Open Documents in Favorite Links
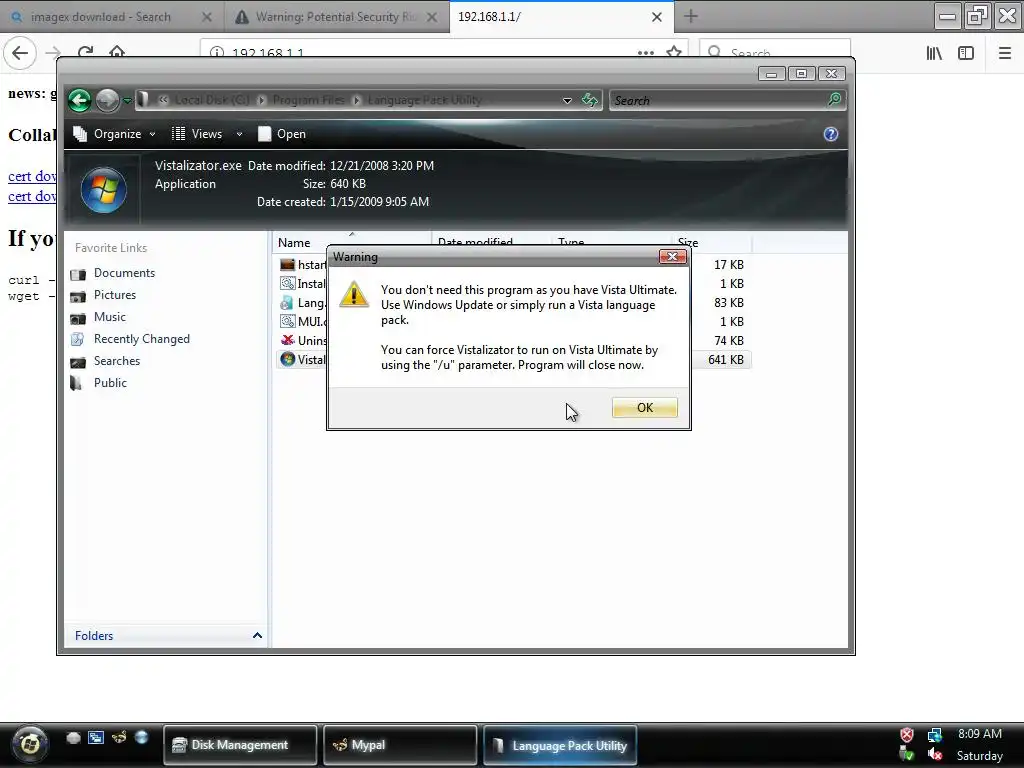The height and width of the screenshot is (768, 1024). 124,273
